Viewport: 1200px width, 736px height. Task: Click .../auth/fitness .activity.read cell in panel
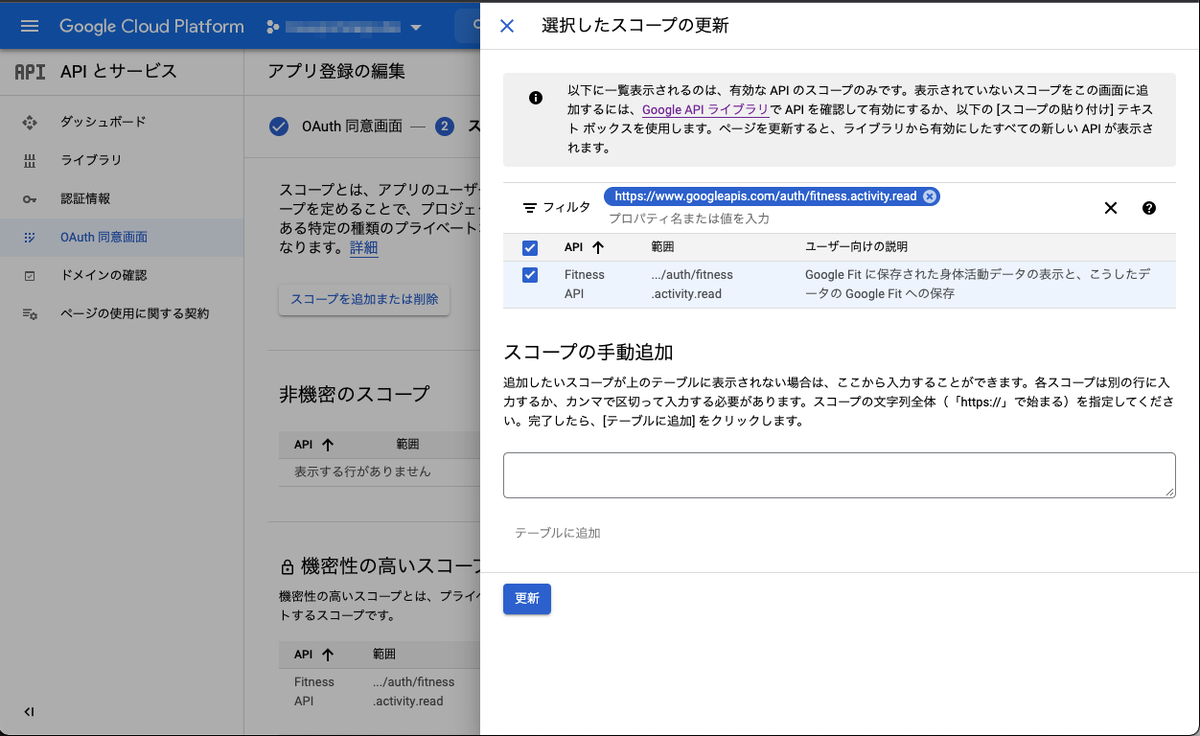click(691, 284)
